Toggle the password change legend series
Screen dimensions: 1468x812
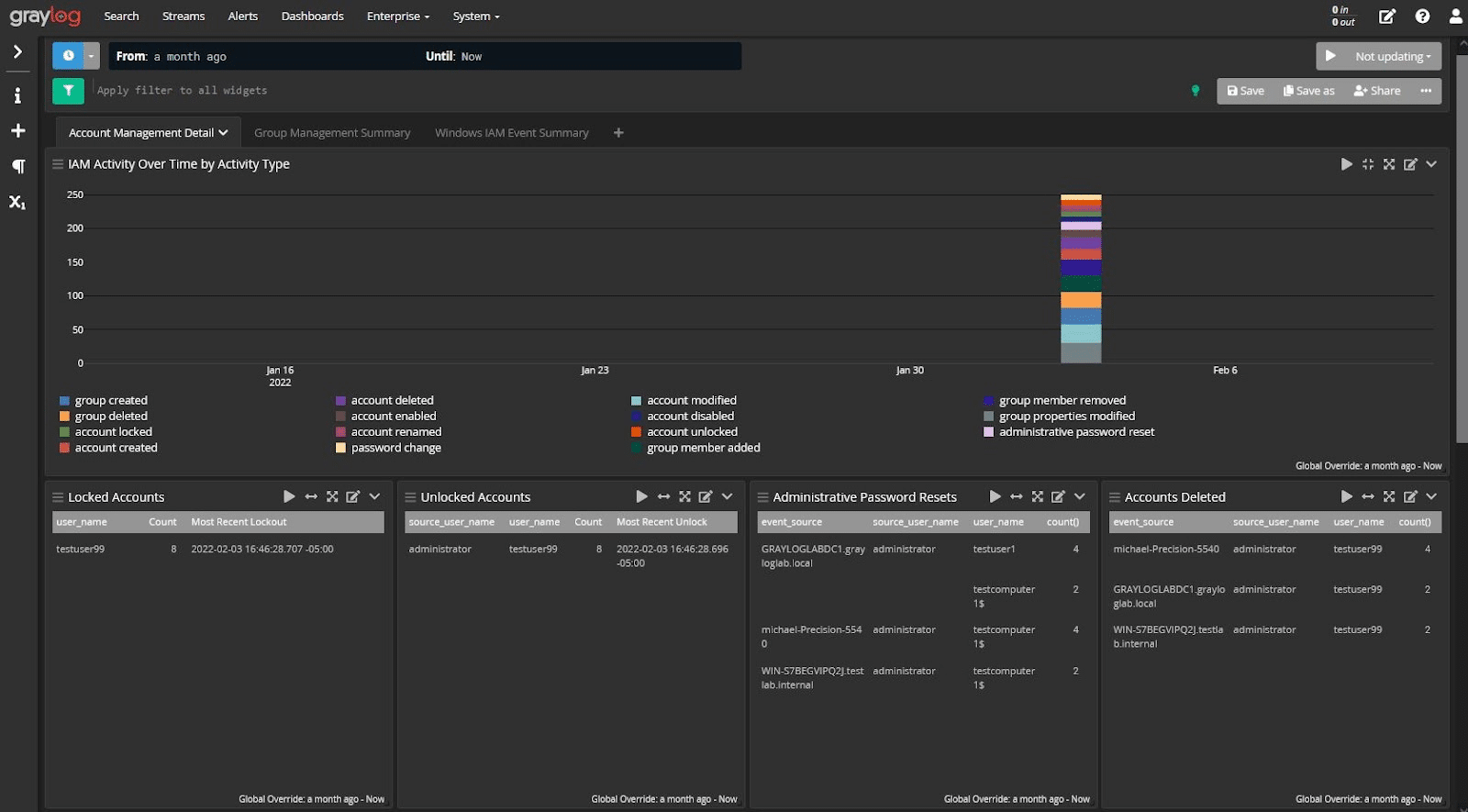395,448
